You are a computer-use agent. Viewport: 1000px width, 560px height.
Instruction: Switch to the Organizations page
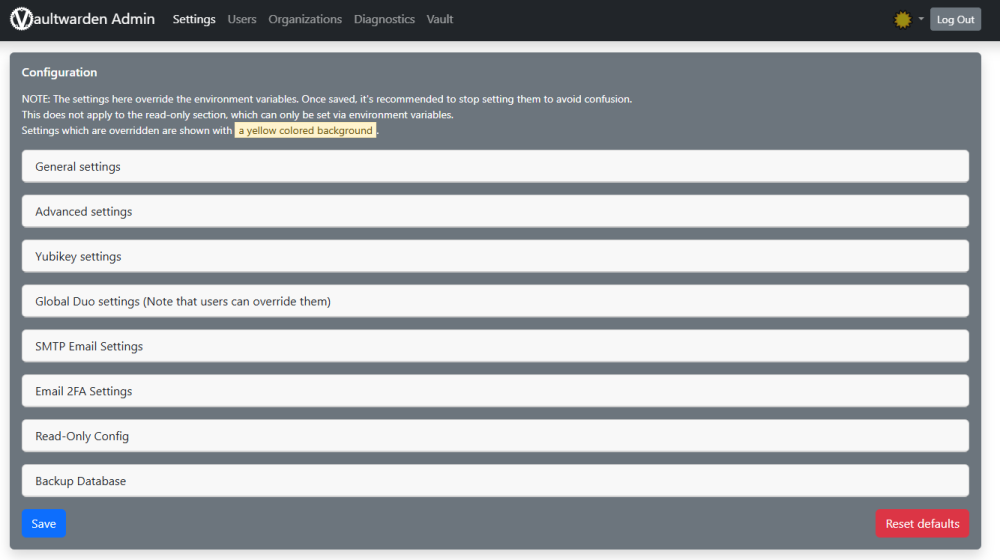click(305, 19)
